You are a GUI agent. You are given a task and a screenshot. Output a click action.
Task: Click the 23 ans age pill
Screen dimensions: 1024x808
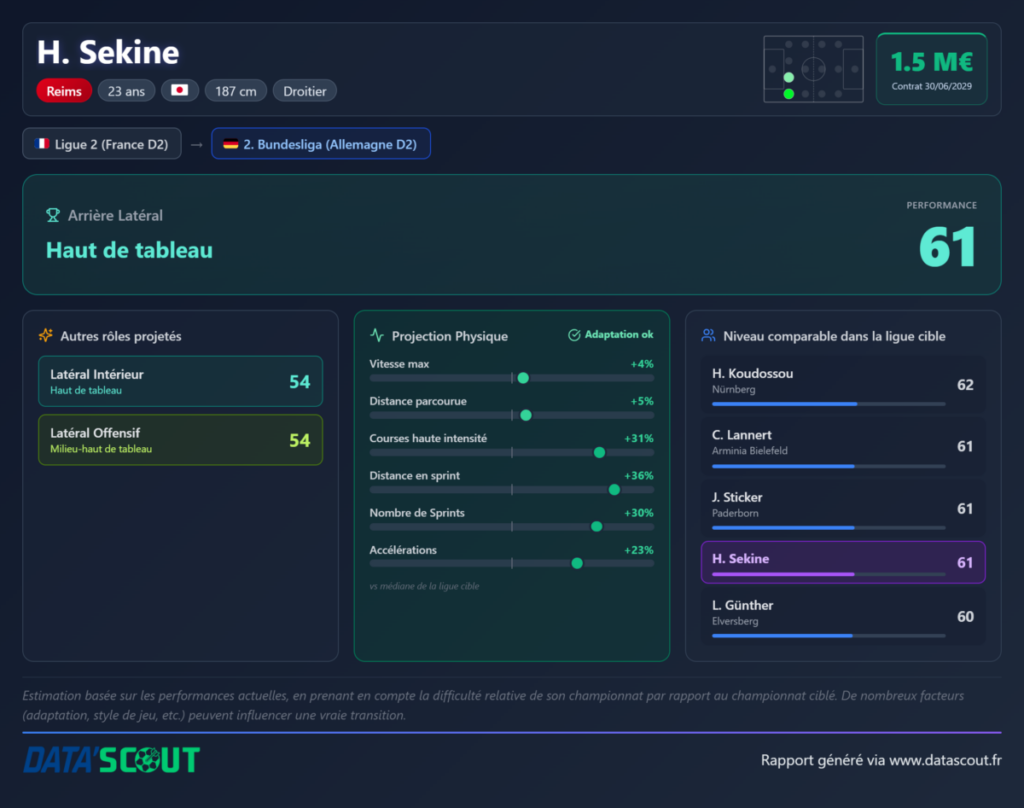pyautogui.click(x=126, y=91)
